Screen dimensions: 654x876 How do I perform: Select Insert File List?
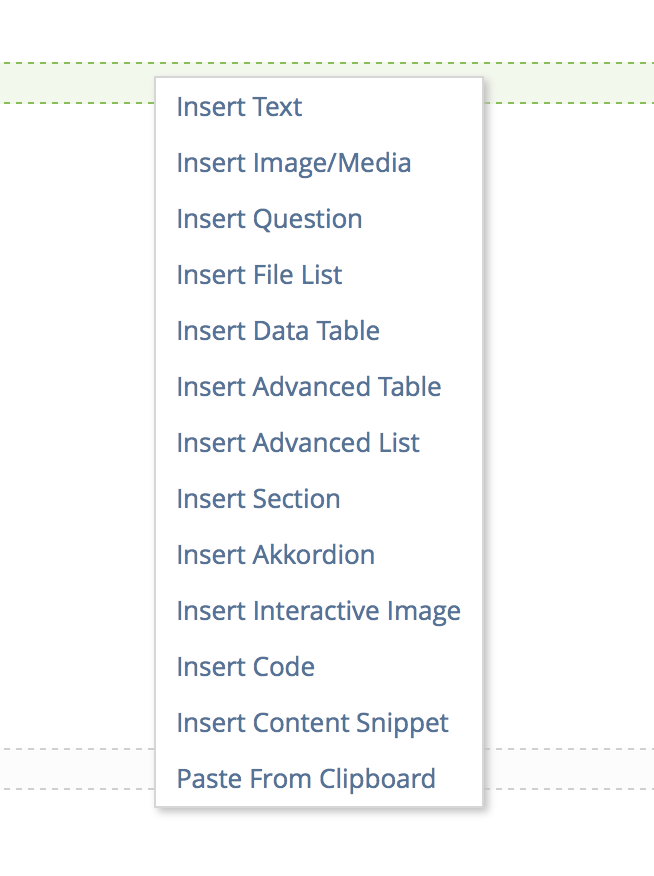[x=259, y=275]
